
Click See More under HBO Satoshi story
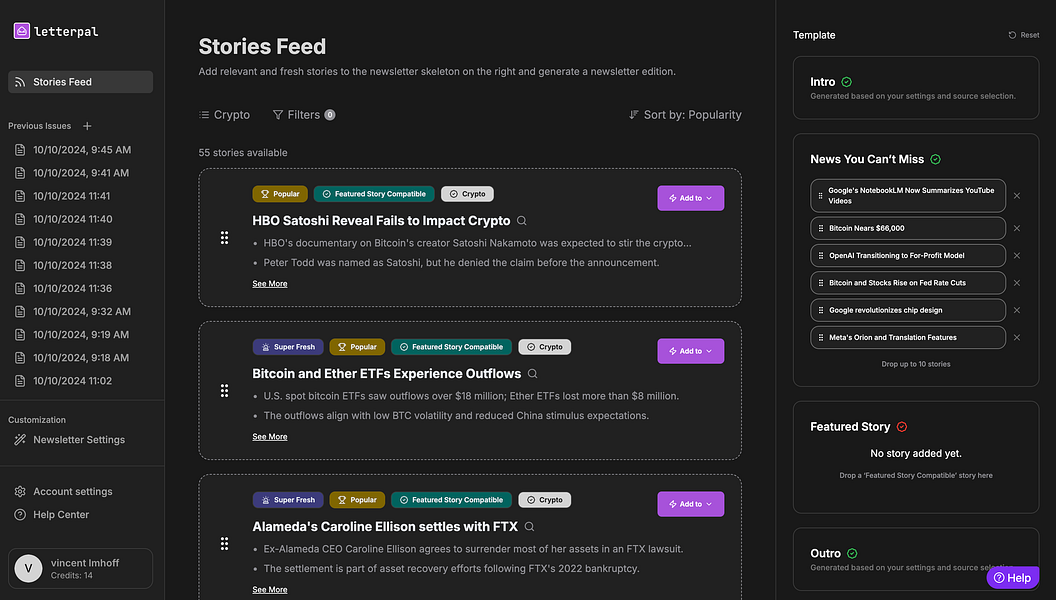point(269,284)
